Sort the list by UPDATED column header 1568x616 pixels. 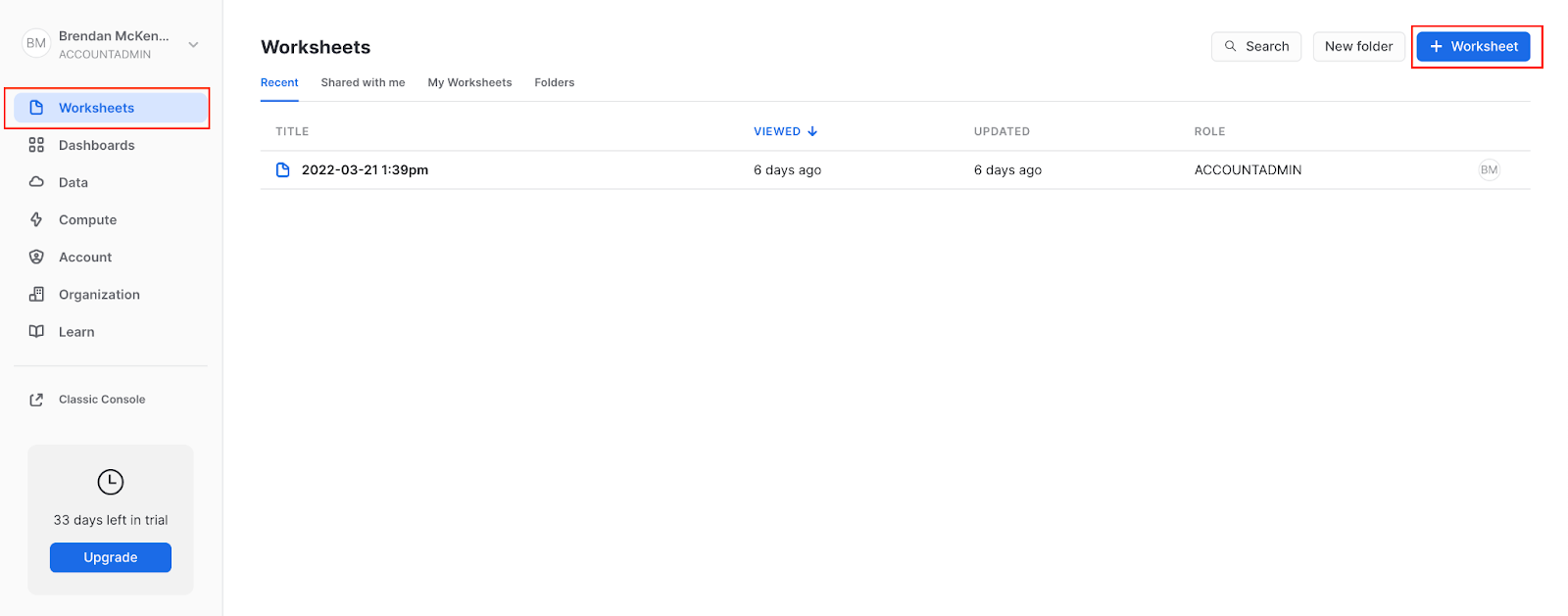click(x=1001, y=131)
